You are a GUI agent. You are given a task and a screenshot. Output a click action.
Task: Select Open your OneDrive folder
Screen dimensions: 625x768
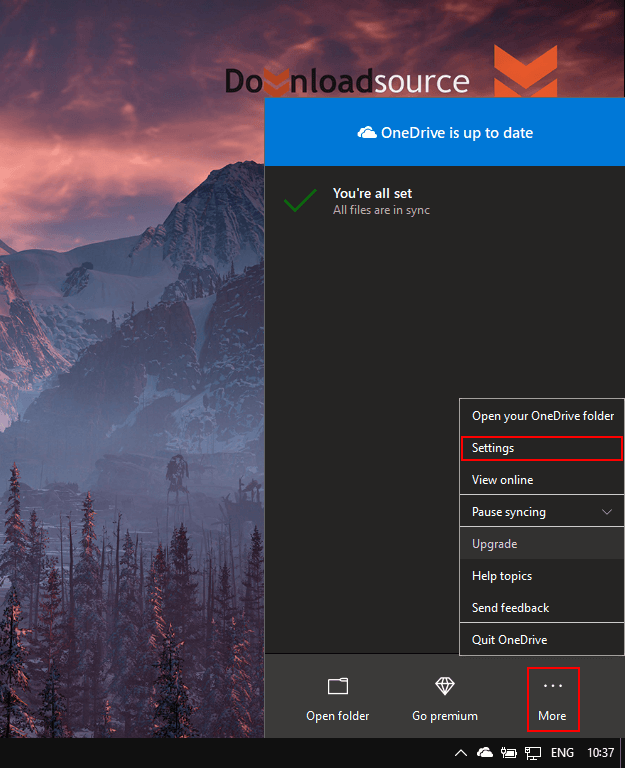(x=541, y=416)
